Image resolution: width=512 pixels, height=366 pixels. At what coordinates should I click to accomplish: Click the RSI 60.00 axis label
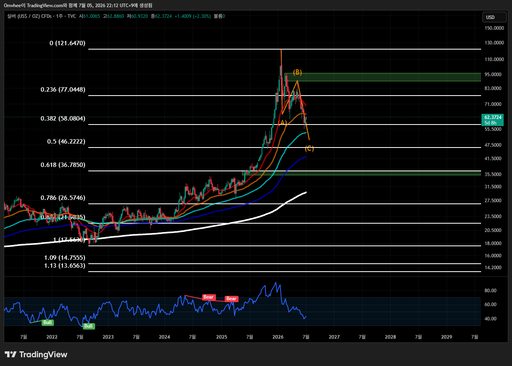[490, 304]
